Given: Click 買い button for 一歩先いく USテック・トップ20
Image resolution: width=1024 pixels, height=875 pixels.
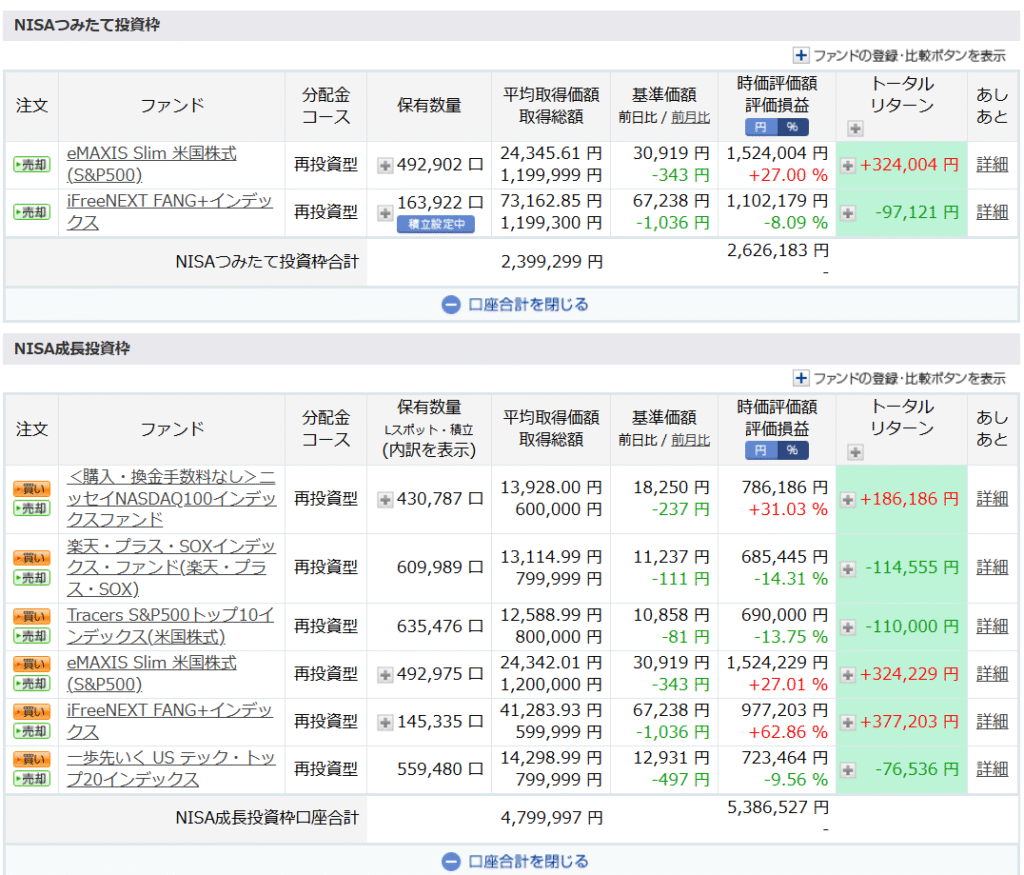Looking at the screenshot, I should coord(31,759).
